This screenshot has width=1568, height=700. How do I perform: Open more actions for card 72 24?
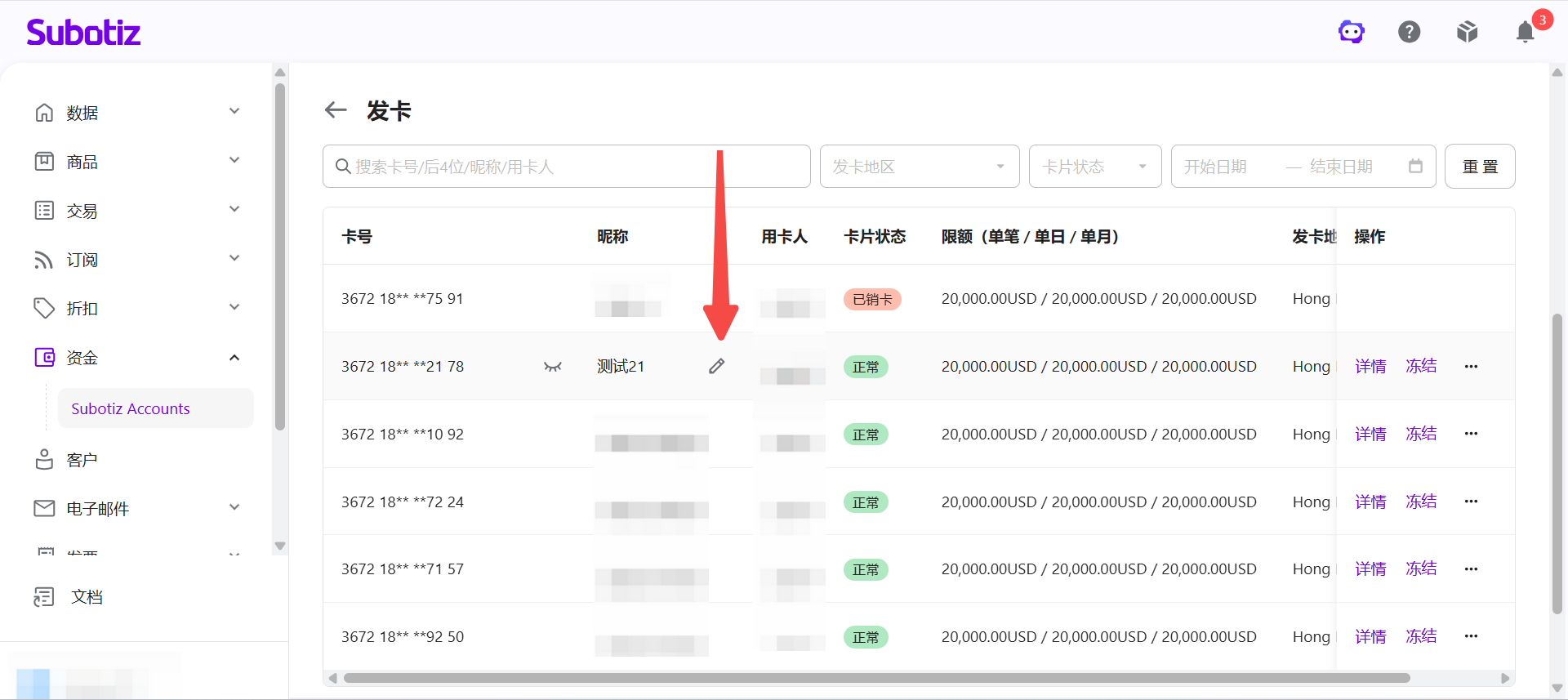coord(1471,502)
